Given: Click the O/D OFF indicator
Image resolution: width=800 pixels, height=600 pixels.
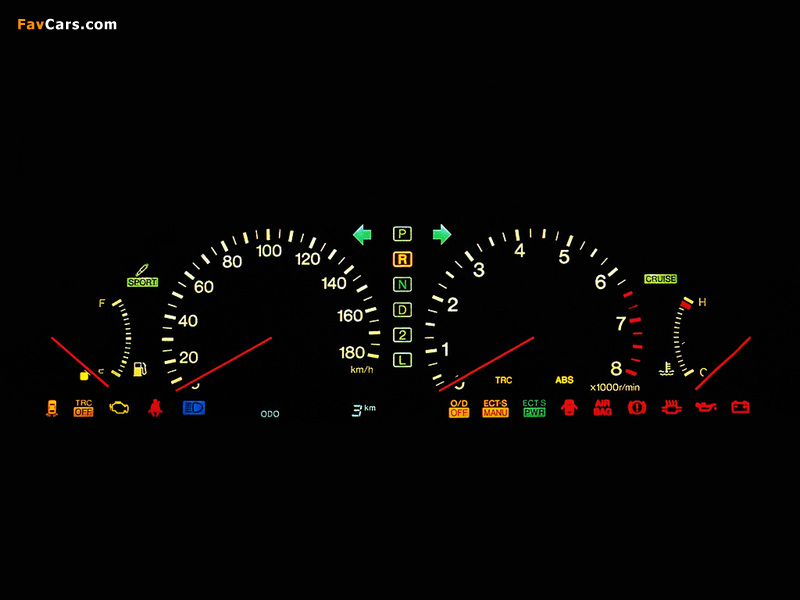Looking at the screenshot, I should click(459, 408).
